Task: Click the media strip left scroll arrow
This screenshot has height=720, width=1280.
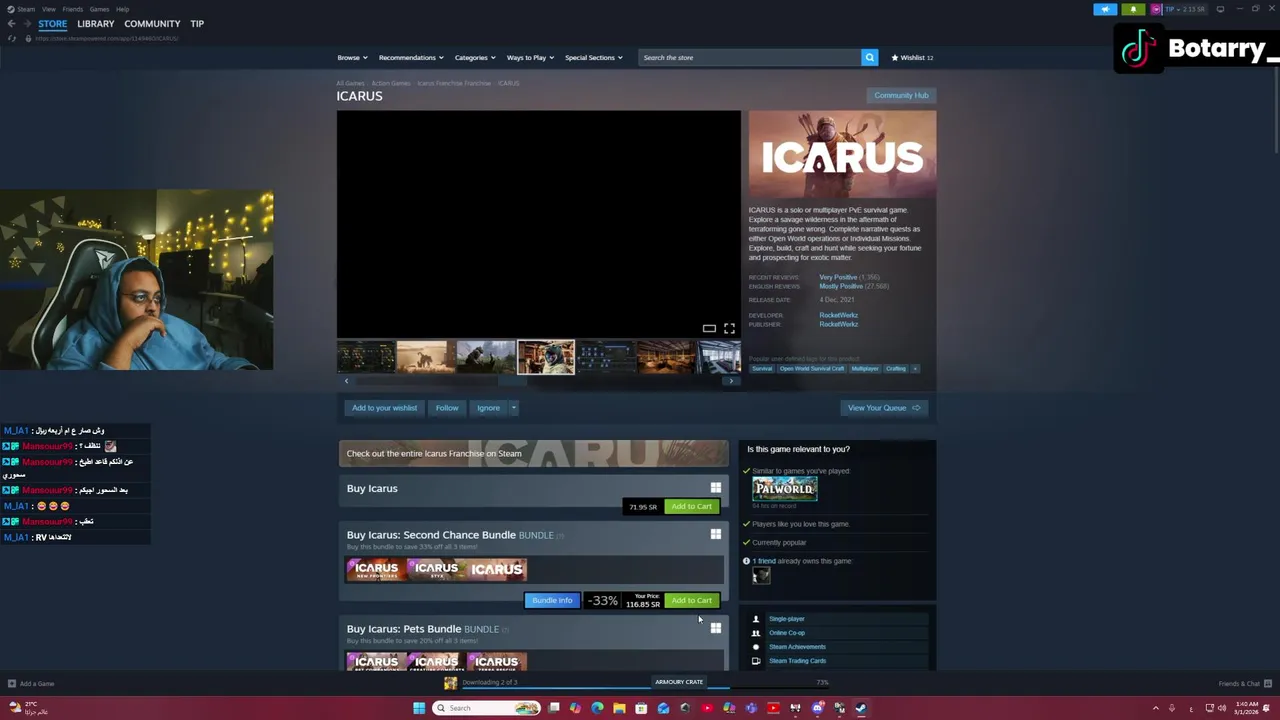Action: pyautogui.click(x=346, y=381)
